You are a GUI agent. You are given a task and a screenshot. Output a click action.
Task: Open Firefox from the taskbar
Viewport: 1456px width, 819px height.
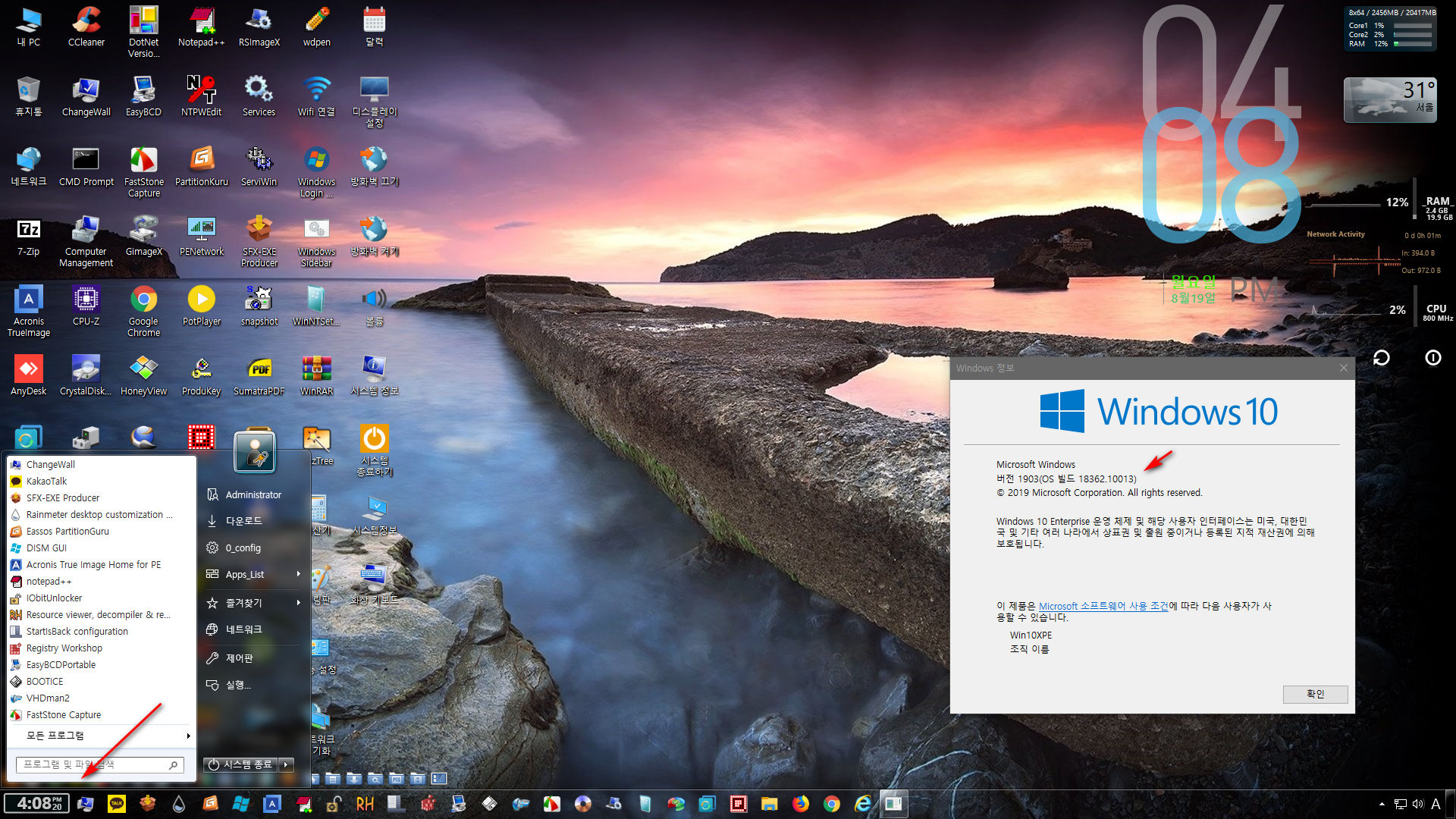[x=801, y=804]
